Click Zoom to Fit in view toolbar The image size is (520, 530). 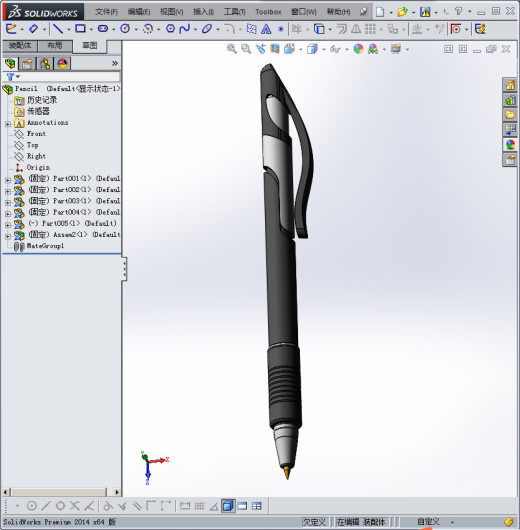click(x=232, y=49)
